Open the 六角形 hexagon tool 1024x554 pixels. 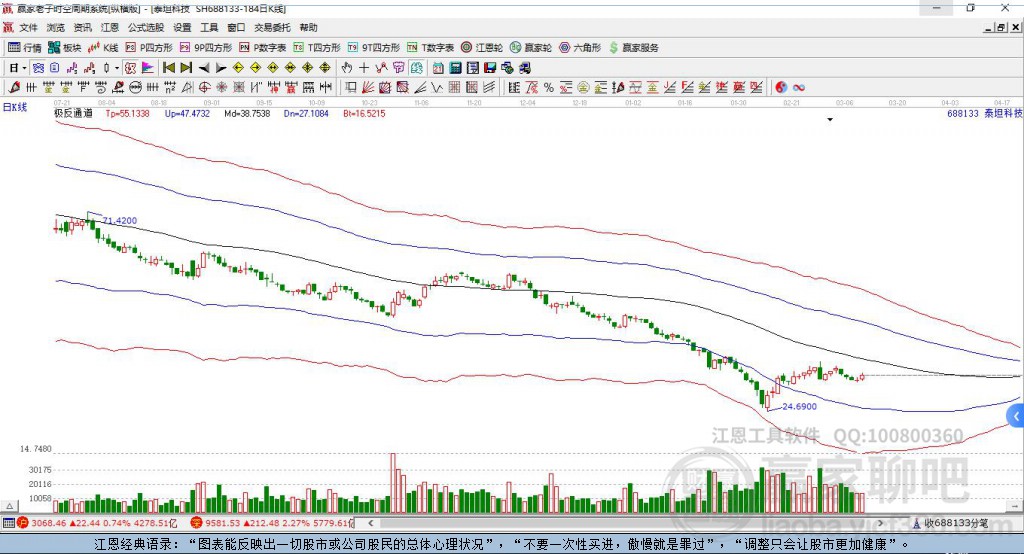(580, 48)
